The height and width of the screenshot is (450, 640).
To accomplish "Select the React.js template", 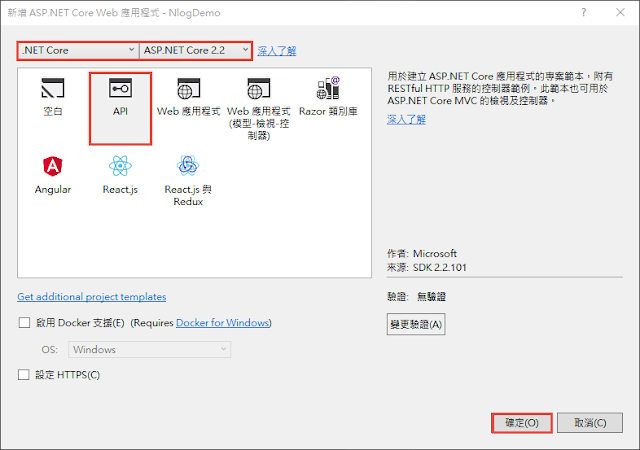I will point(120,175).
